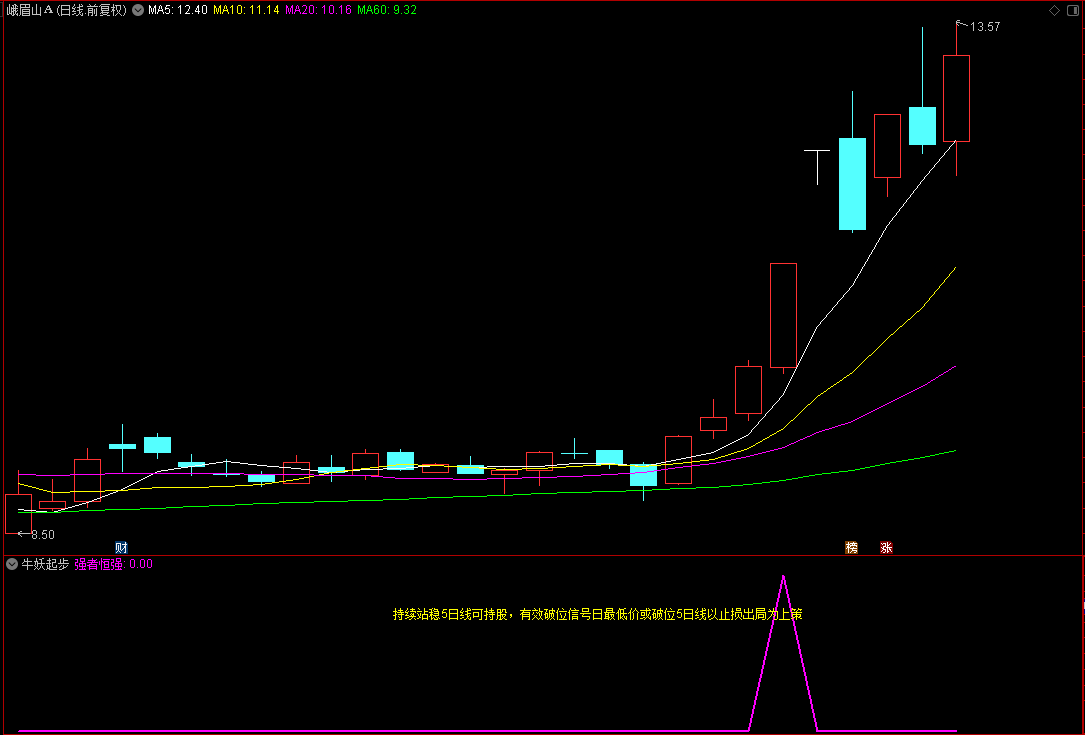The width and height of the screenshot is (1085, 735).
Task: Open the dropdown next to 峨眉山A title
Action: pyautogui.click(x=138, y=10)
